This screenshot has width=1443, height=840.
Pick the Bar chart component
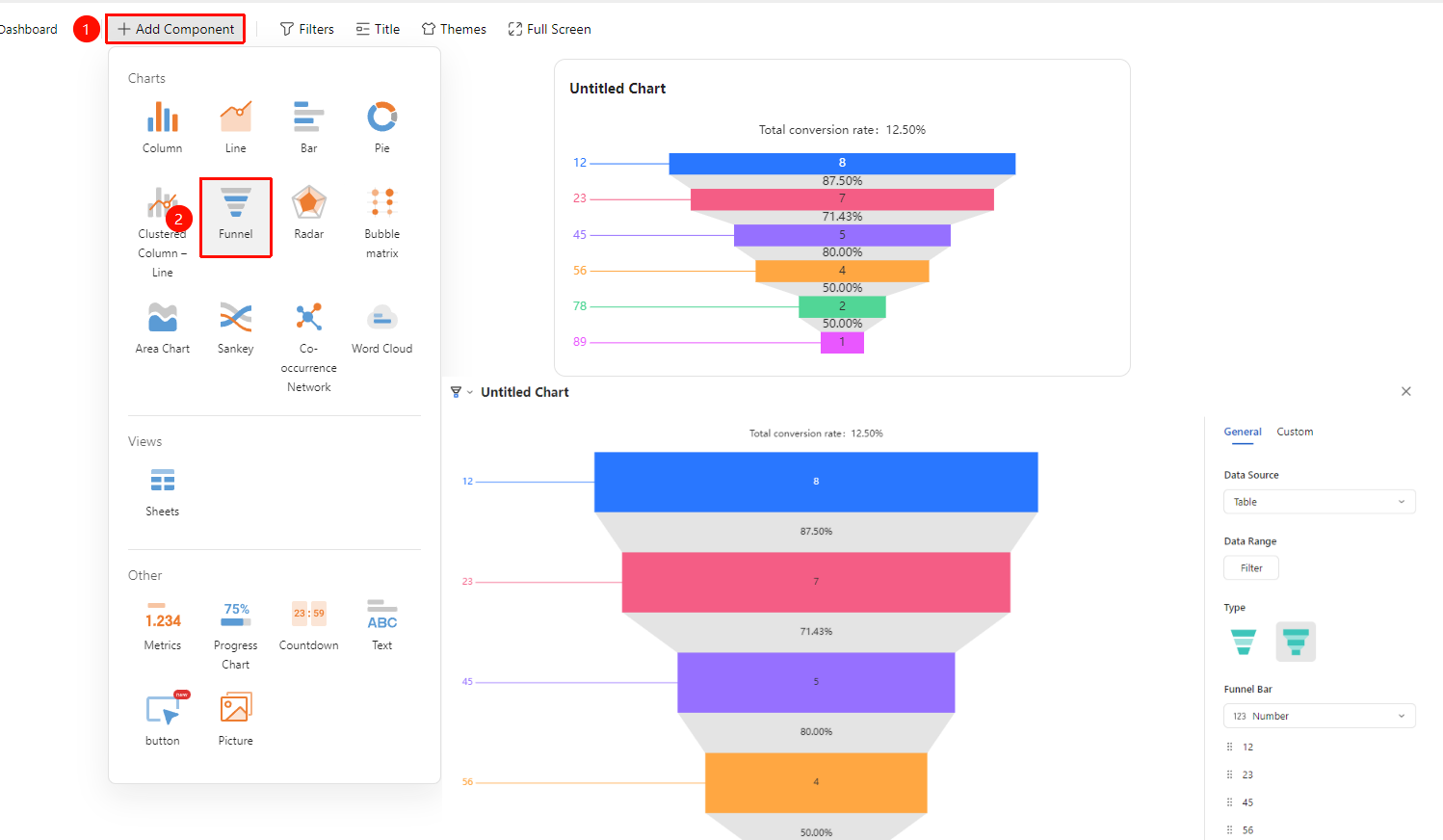[309, 127]
